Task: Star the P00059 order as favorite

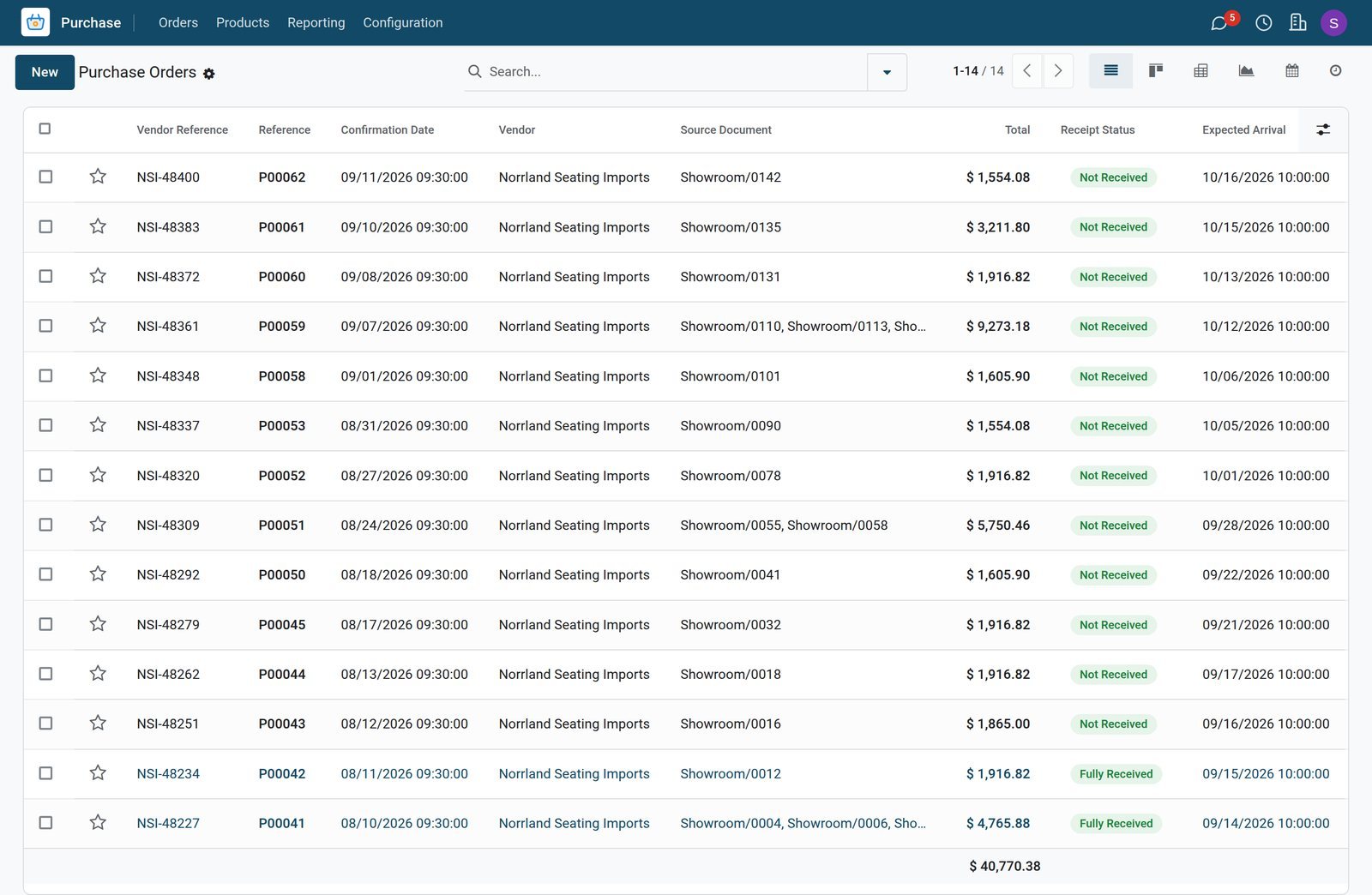Action: point(98,326)
